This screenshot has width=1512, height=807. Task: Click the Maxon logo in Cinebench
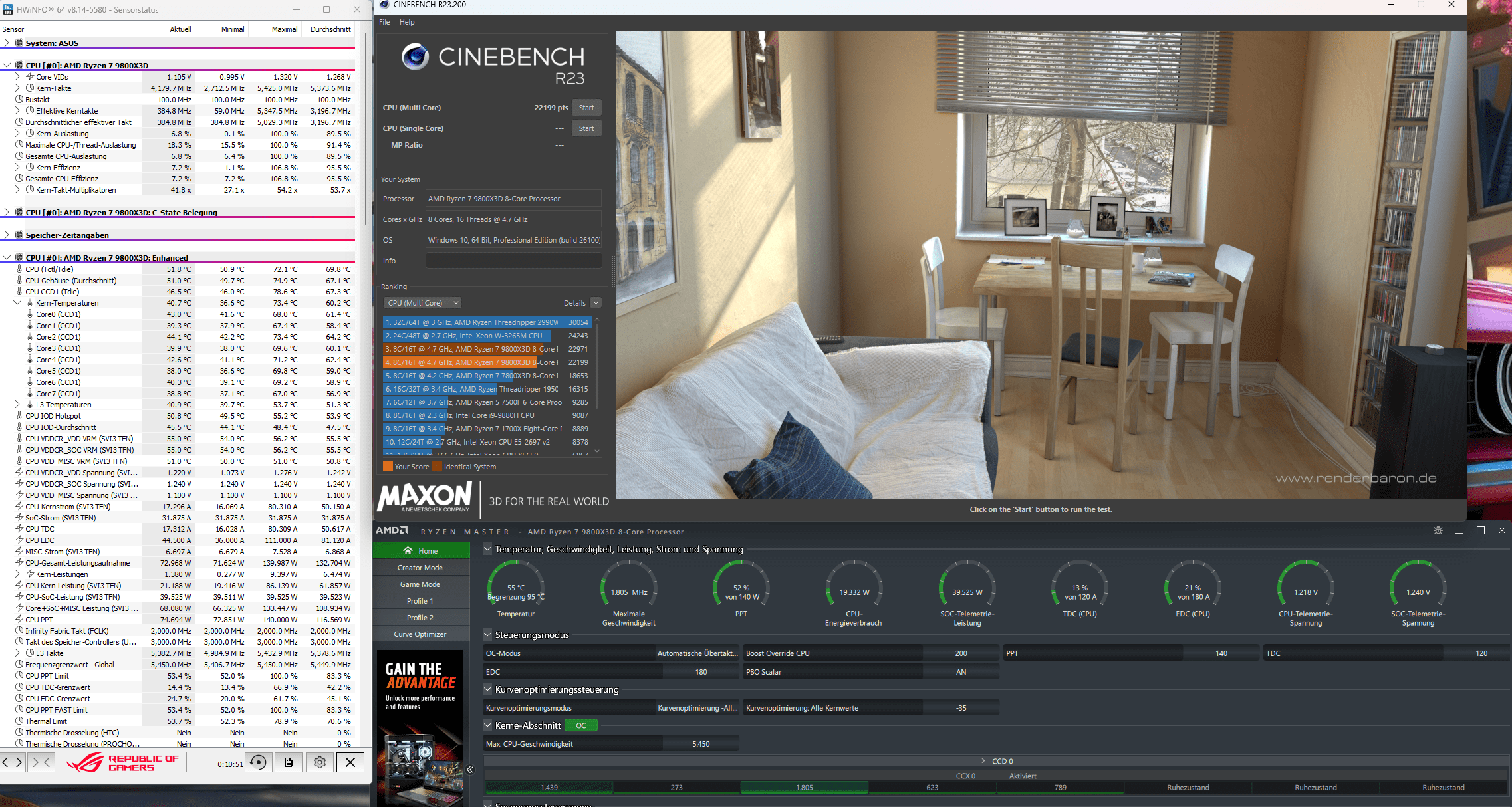[424, 498]
